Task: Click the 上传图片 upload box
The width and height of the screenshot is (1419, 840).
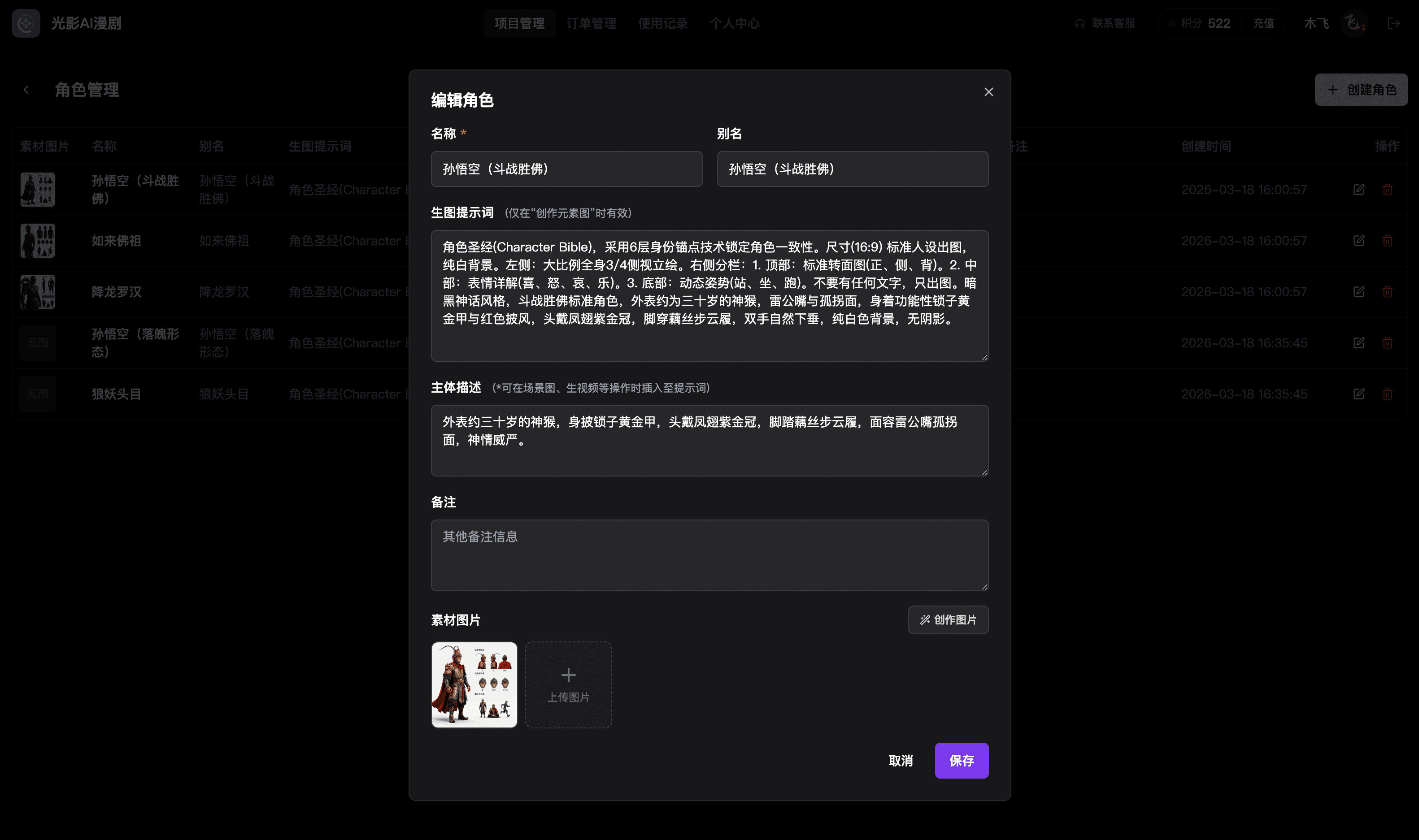Action: pos(569,684)
